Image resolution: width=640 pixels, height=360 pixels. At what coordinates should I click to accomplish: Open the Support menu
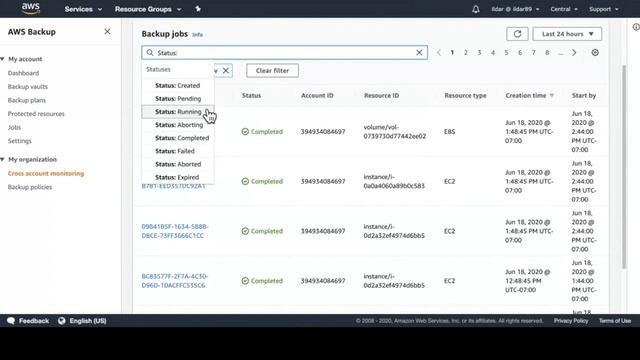603,9
